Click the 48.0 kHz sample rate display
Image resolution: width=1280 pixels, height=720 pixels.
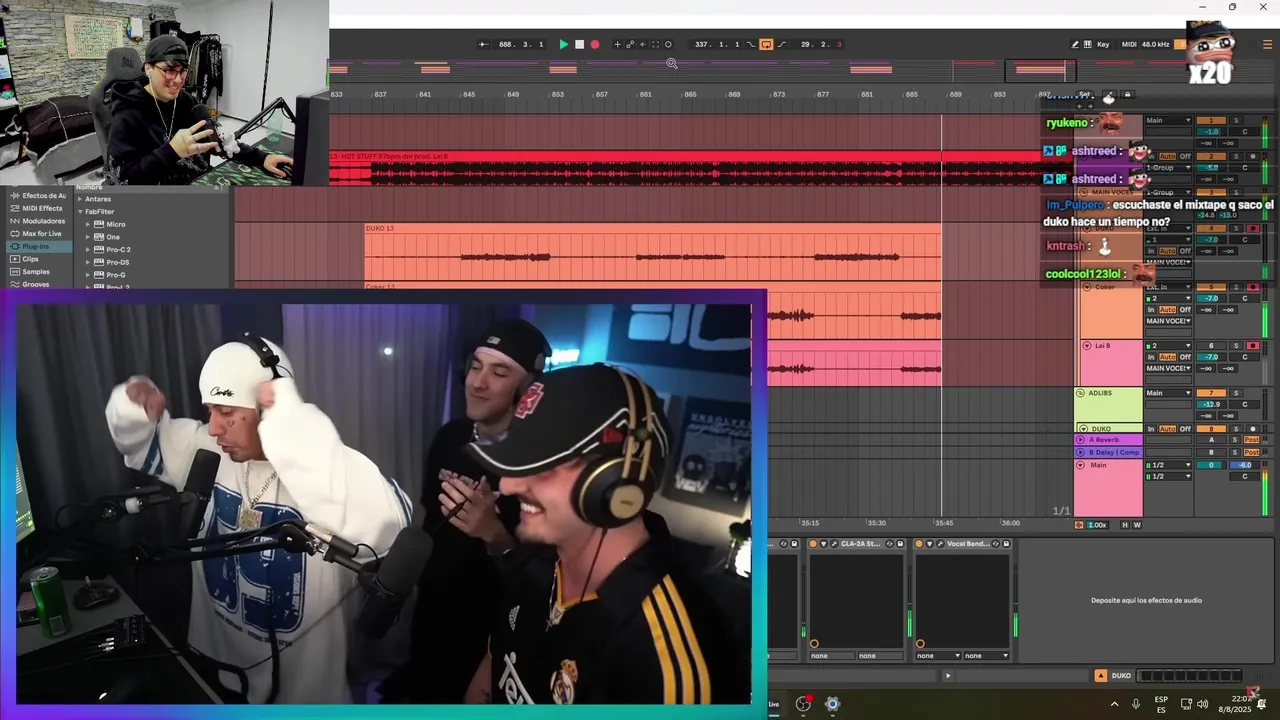pos(1155,44)
